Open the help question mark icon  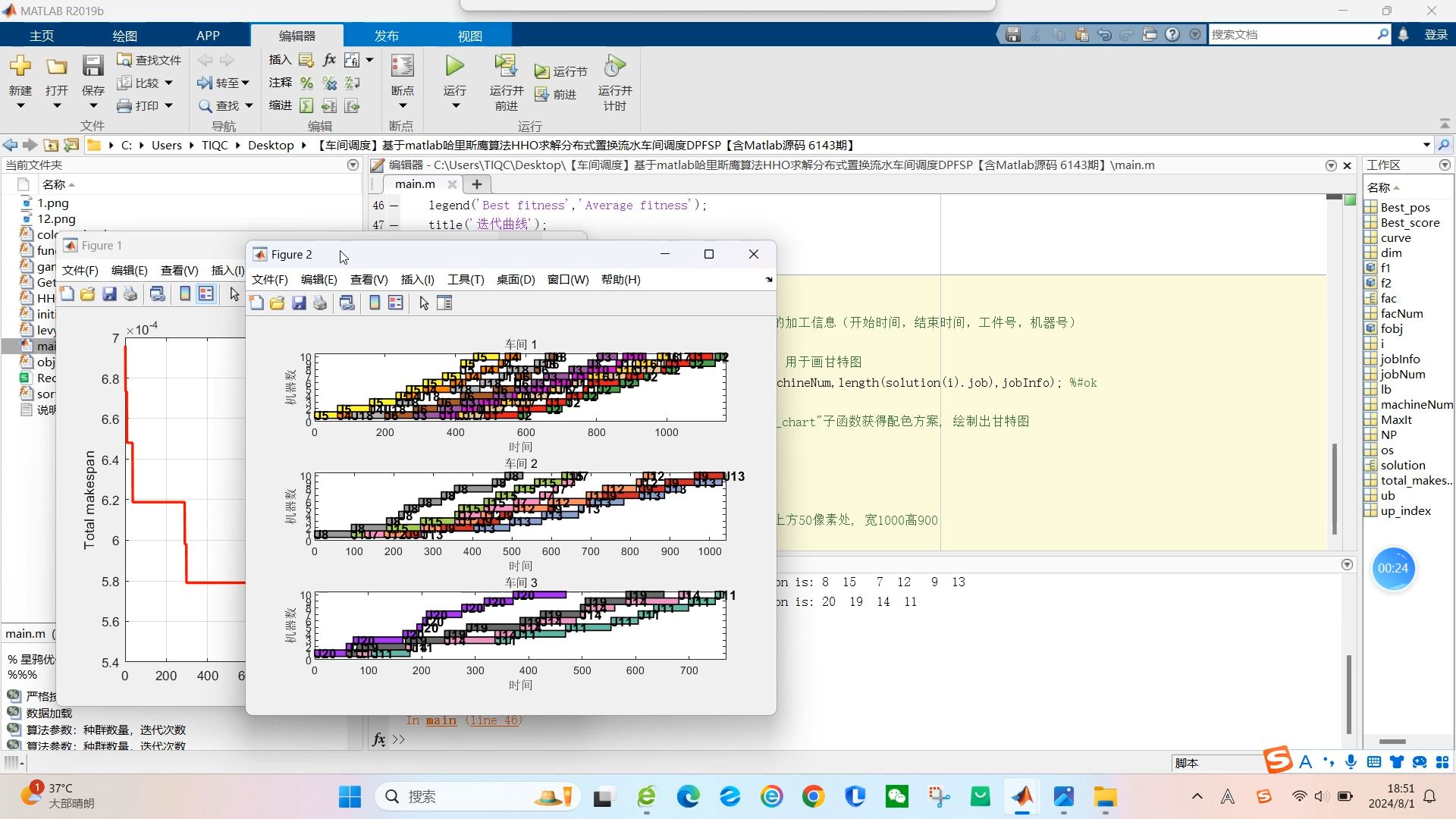pyautogui.click(x=1172, y=34)
